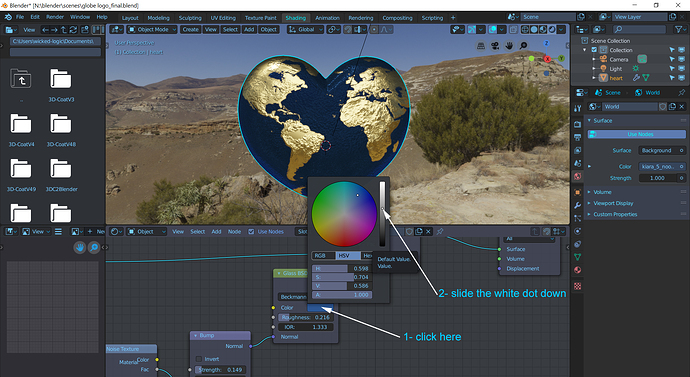
Task: Toggle X-ray mode in viewport
Action: click(513, 29)
